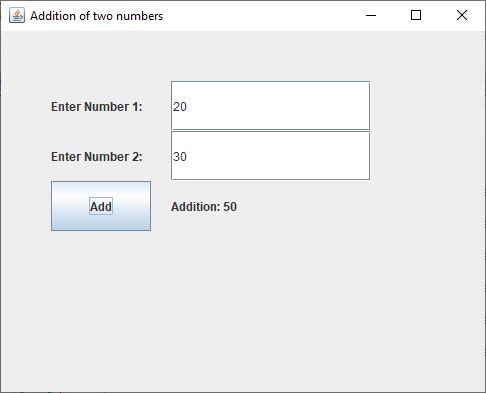Minimize the Addition of two numbers window
Viewport: 486px width, 393px height.
click(x=371, y=15)
